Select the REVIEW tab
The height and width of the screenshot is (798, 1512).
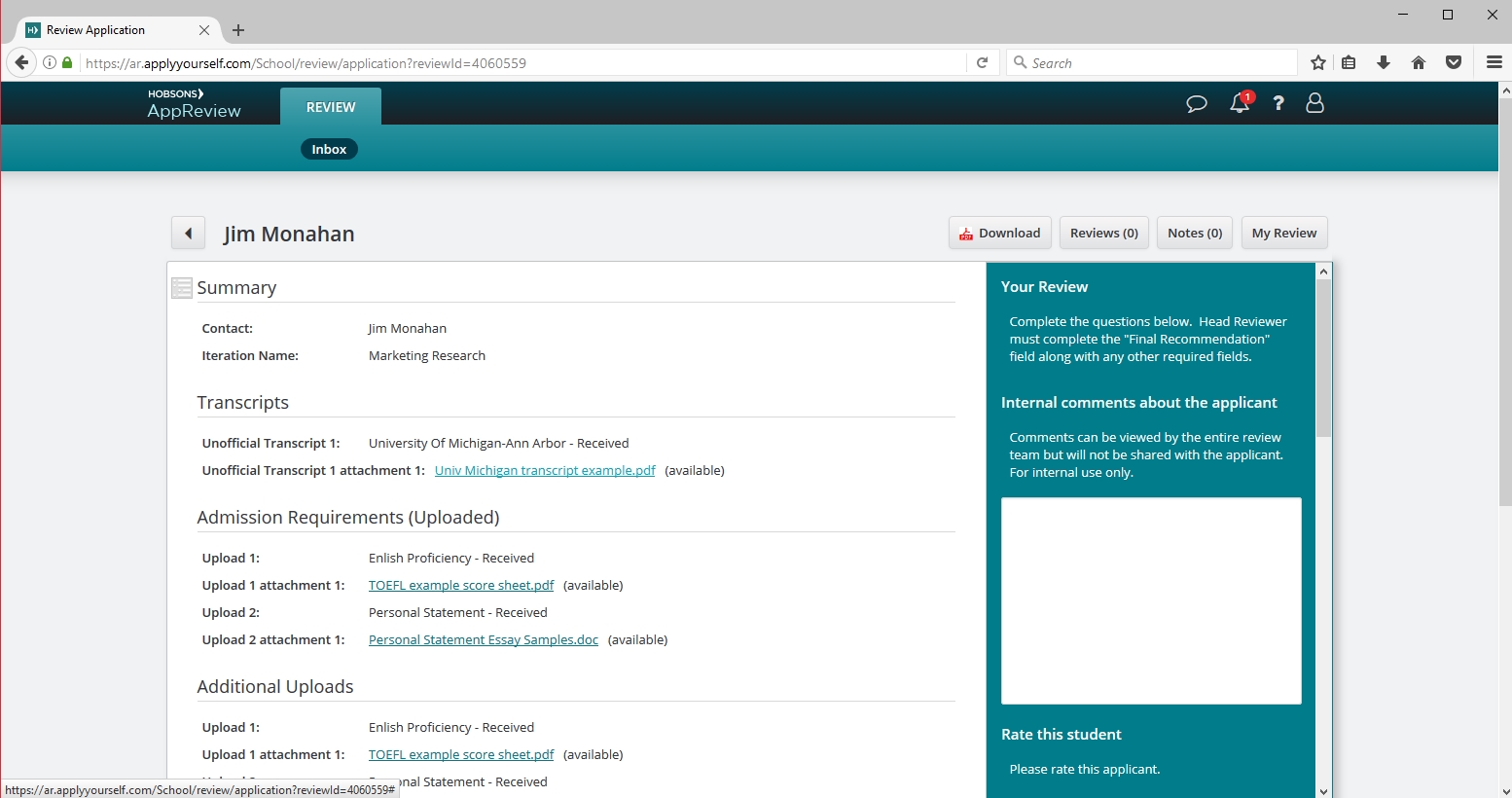tap(331, 107)
